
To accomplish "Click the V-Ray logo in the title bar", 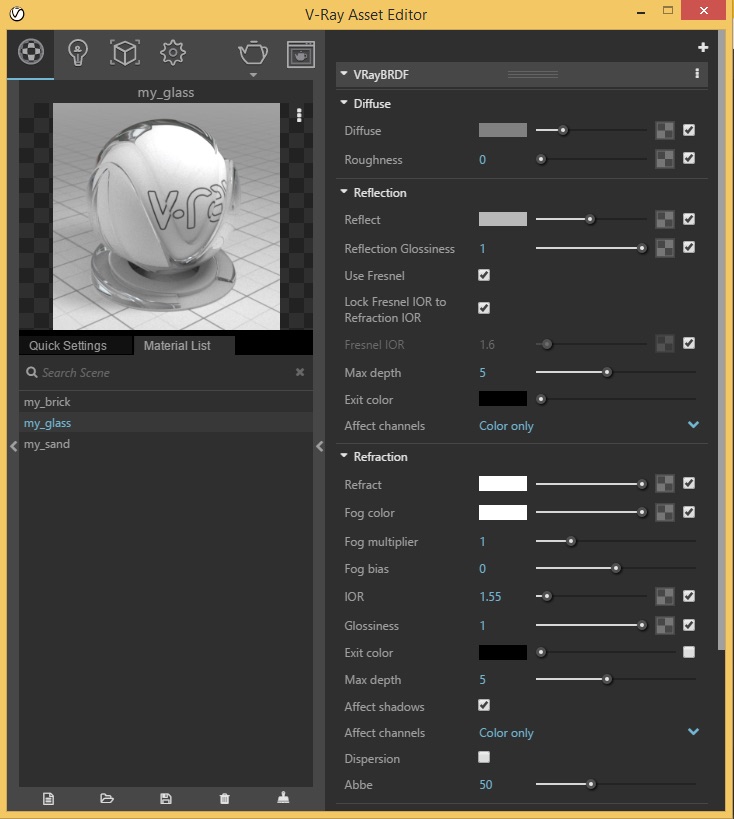I will click(x=17, y=14).
